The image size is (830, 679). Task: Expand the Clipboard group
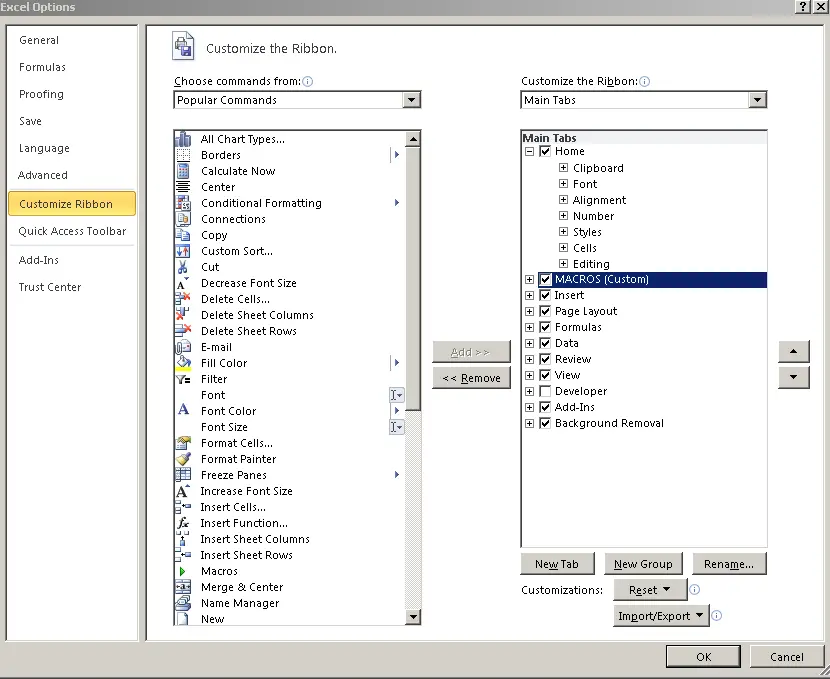click(x=563, y=168)
